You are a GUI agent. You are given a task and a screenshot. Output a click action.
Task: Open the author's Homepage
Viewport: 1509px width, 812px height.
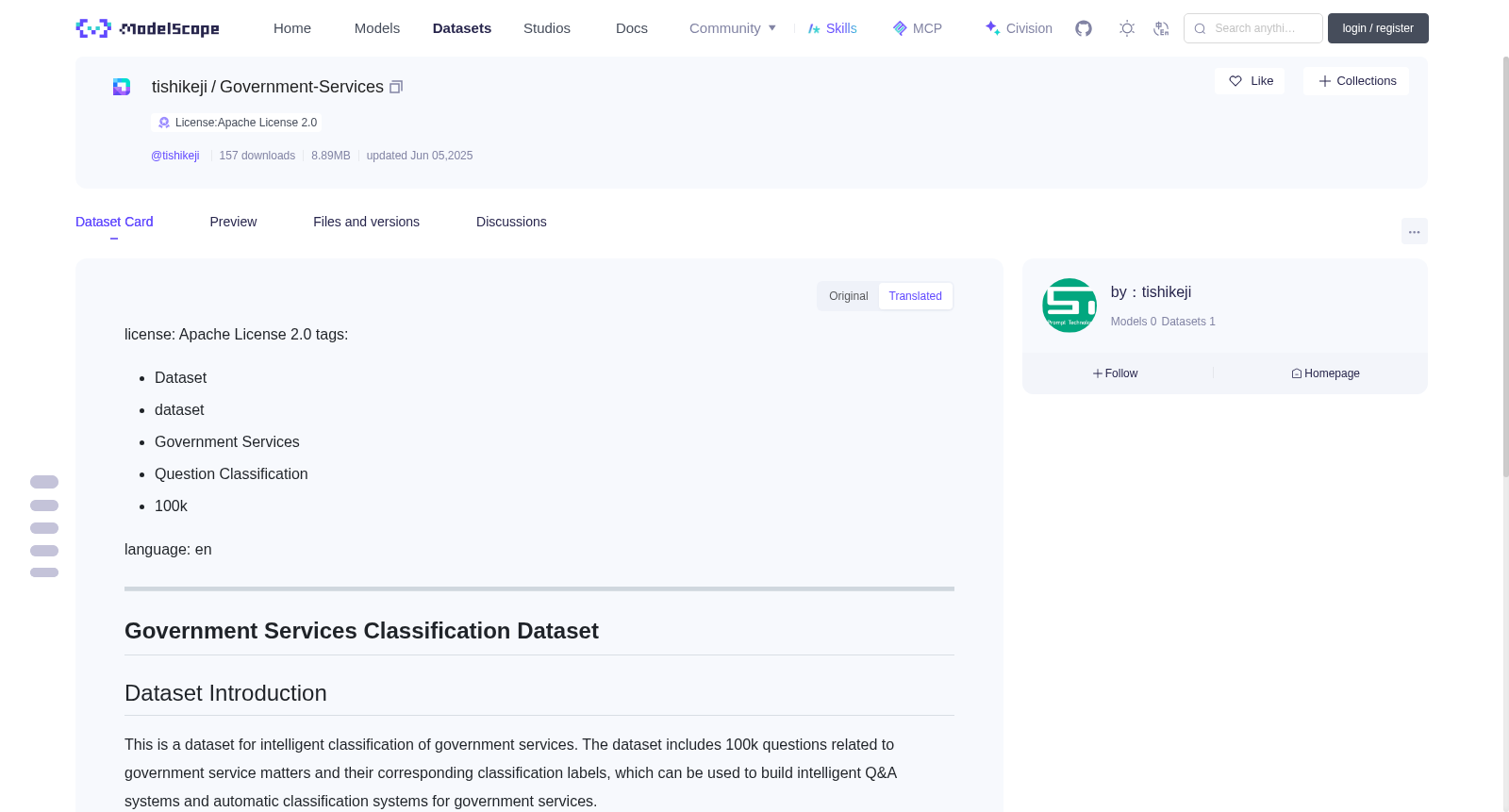coord(1326,373)
